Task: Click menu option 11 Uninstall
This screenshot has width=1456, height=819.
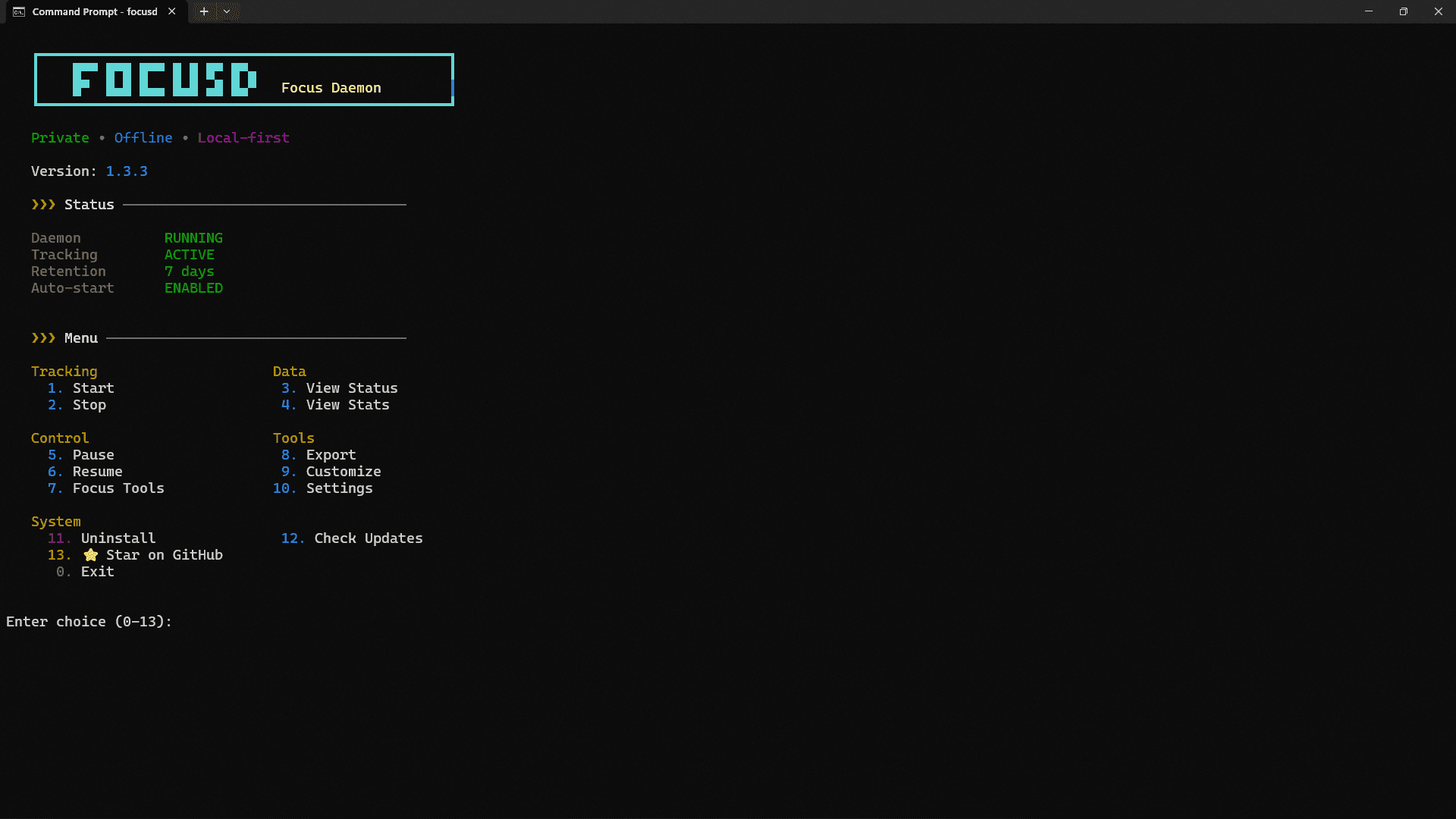Action: point(102,538)
